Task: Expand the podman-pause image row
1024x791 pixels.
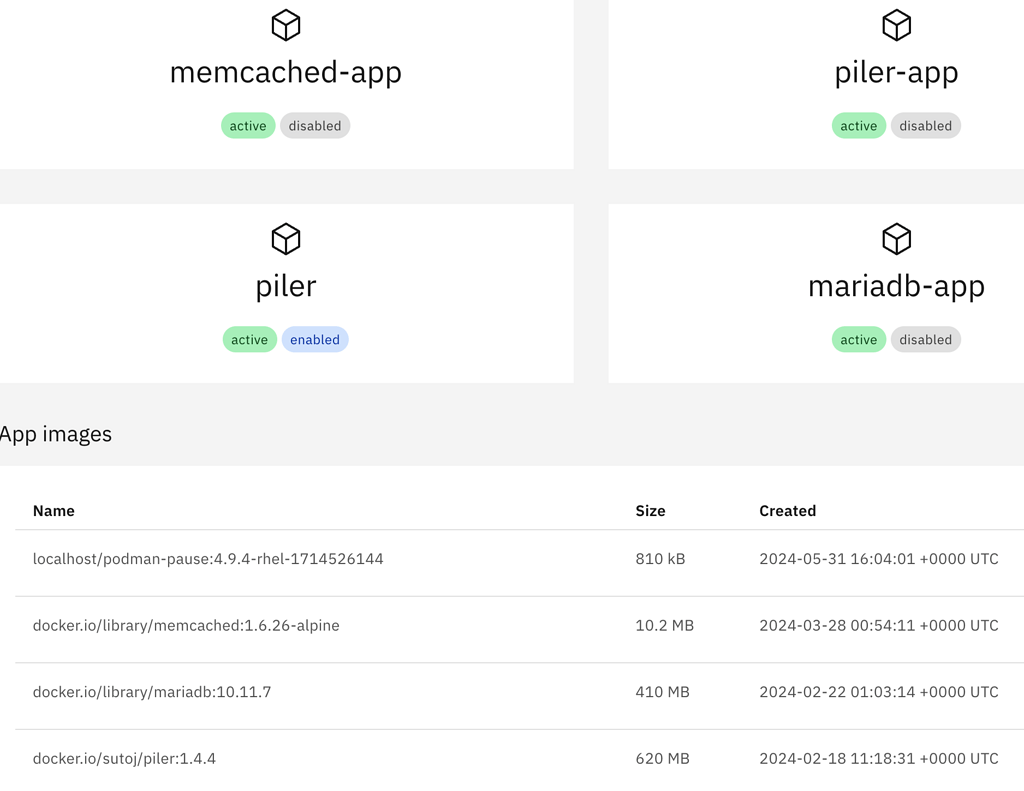Action: coord(208,559)
